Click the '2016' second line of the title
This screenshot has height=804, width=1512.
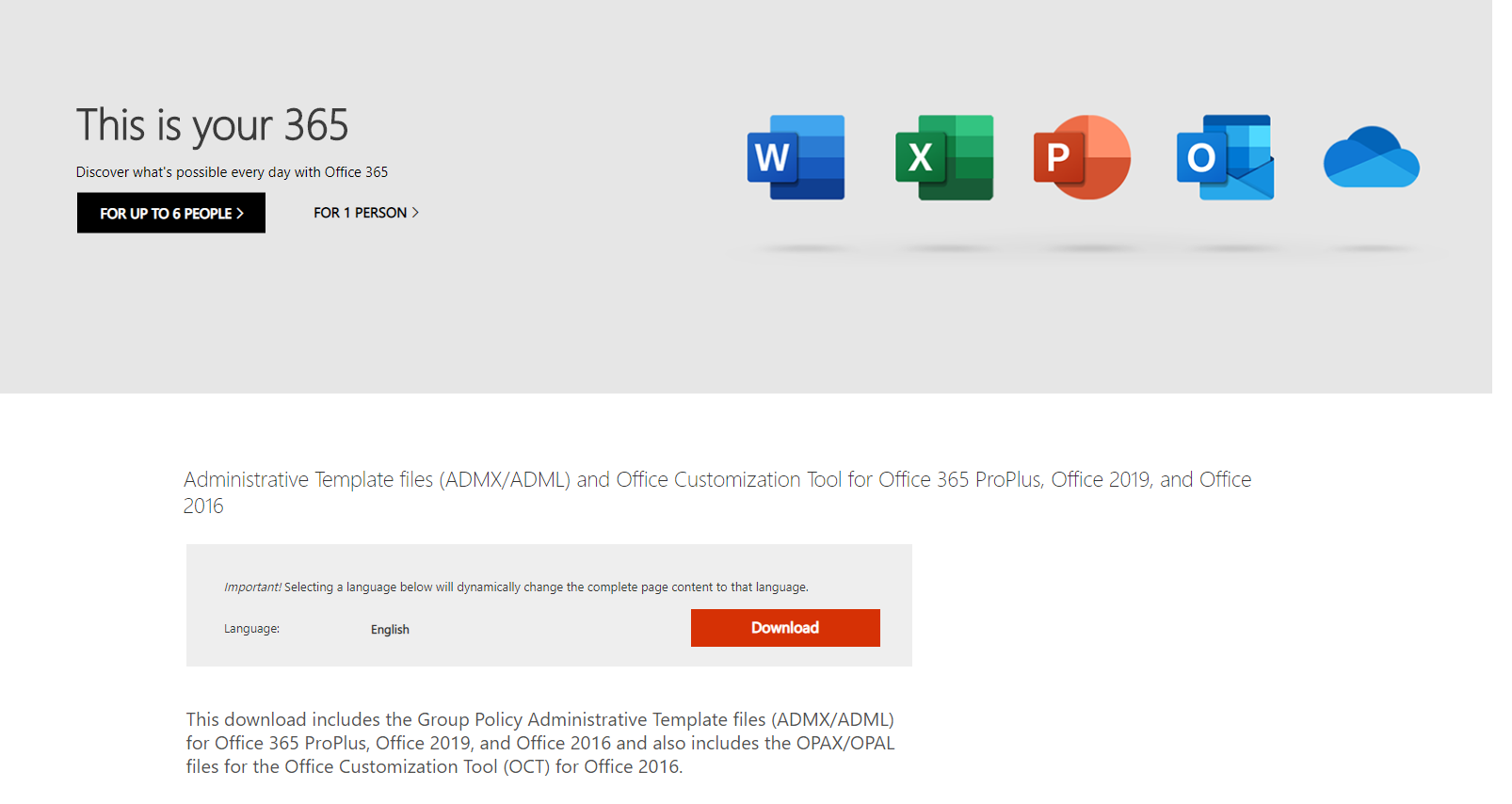[203, 507]
